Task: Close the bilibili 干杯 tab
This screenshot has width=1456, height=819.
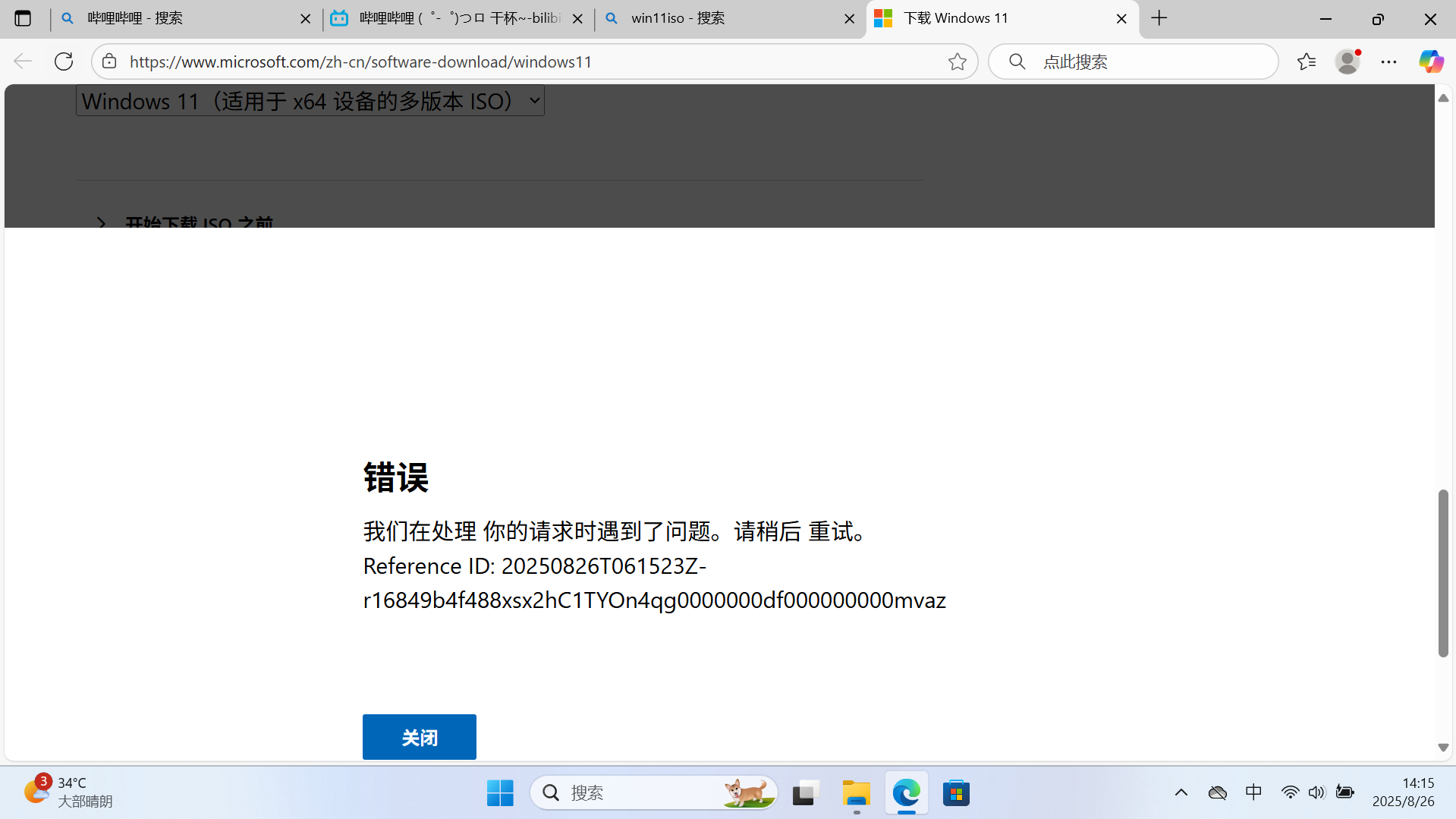Action: (x=577, y=19)
